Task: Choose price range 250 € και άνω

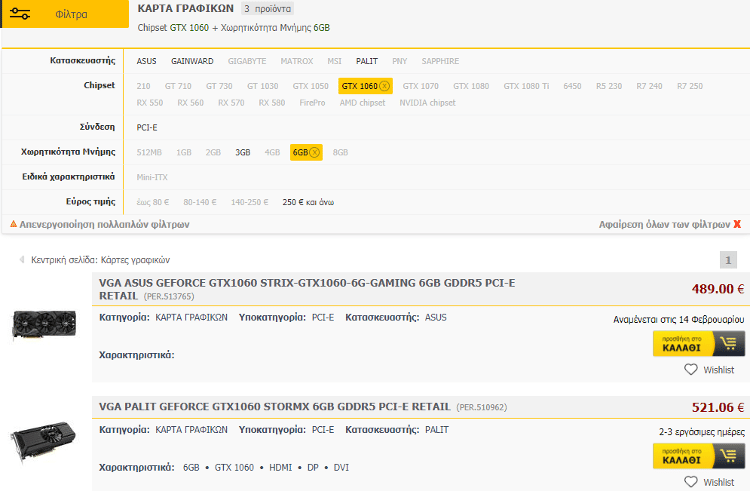Action: (308, 202)
